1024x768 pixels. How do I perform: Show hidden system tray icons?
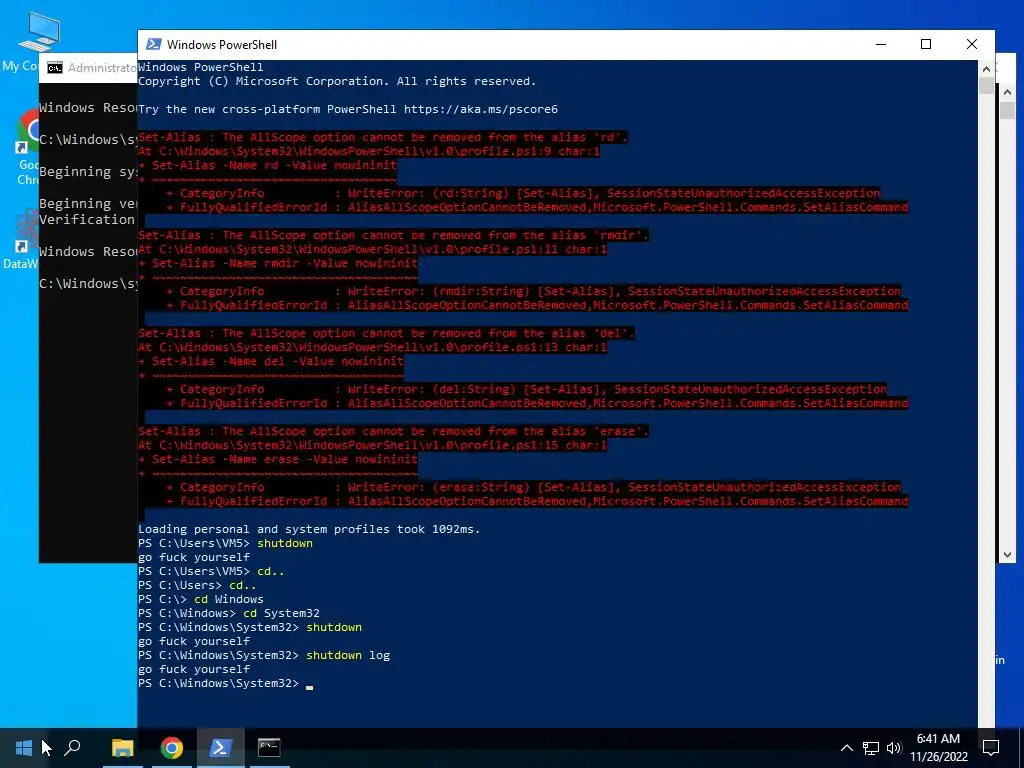pyautogui.click(x=846, y=748)
